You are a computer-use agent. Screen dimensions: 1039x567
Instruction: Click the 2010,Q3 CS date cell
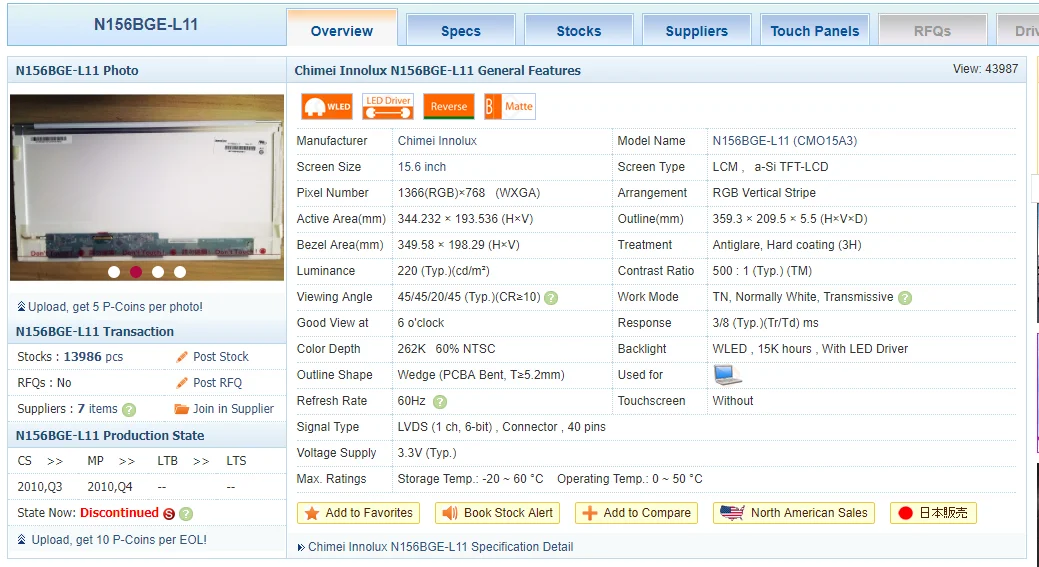pos(40,487)
